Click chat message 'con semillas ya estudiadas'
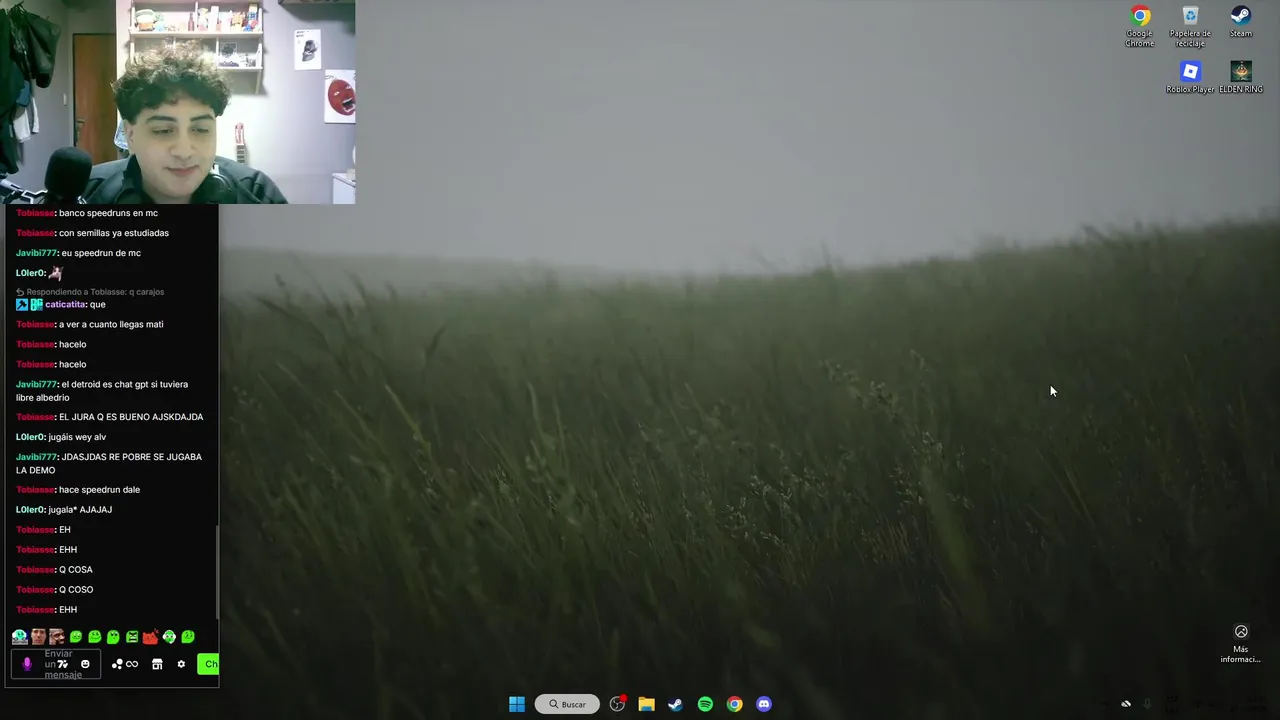 (114, 233)
